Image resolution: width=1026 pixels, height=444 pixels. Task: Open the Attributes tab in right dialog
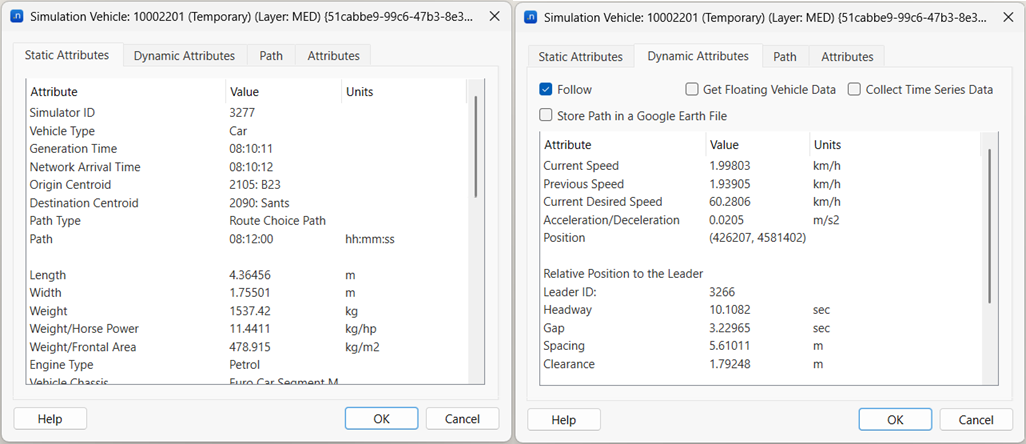[847, 57]
